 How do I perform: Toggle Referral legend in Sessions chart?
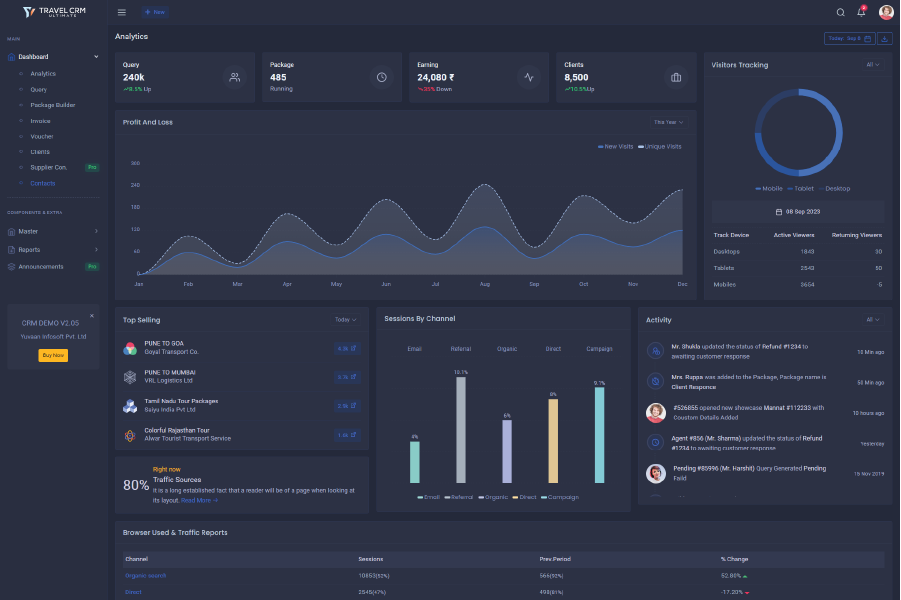coord(460,497)
